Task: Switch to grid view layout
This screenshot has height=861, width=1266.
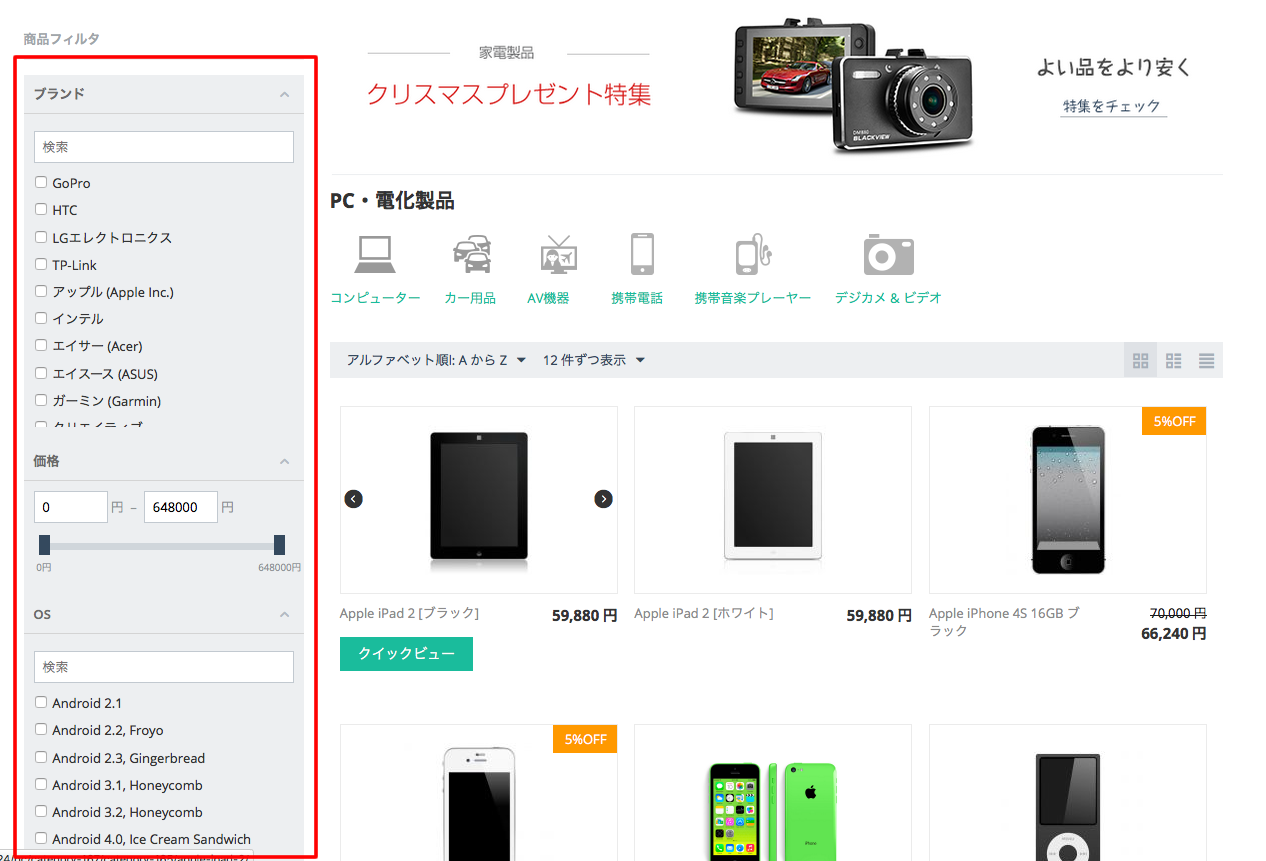Action: click(x=1140, y=360)
